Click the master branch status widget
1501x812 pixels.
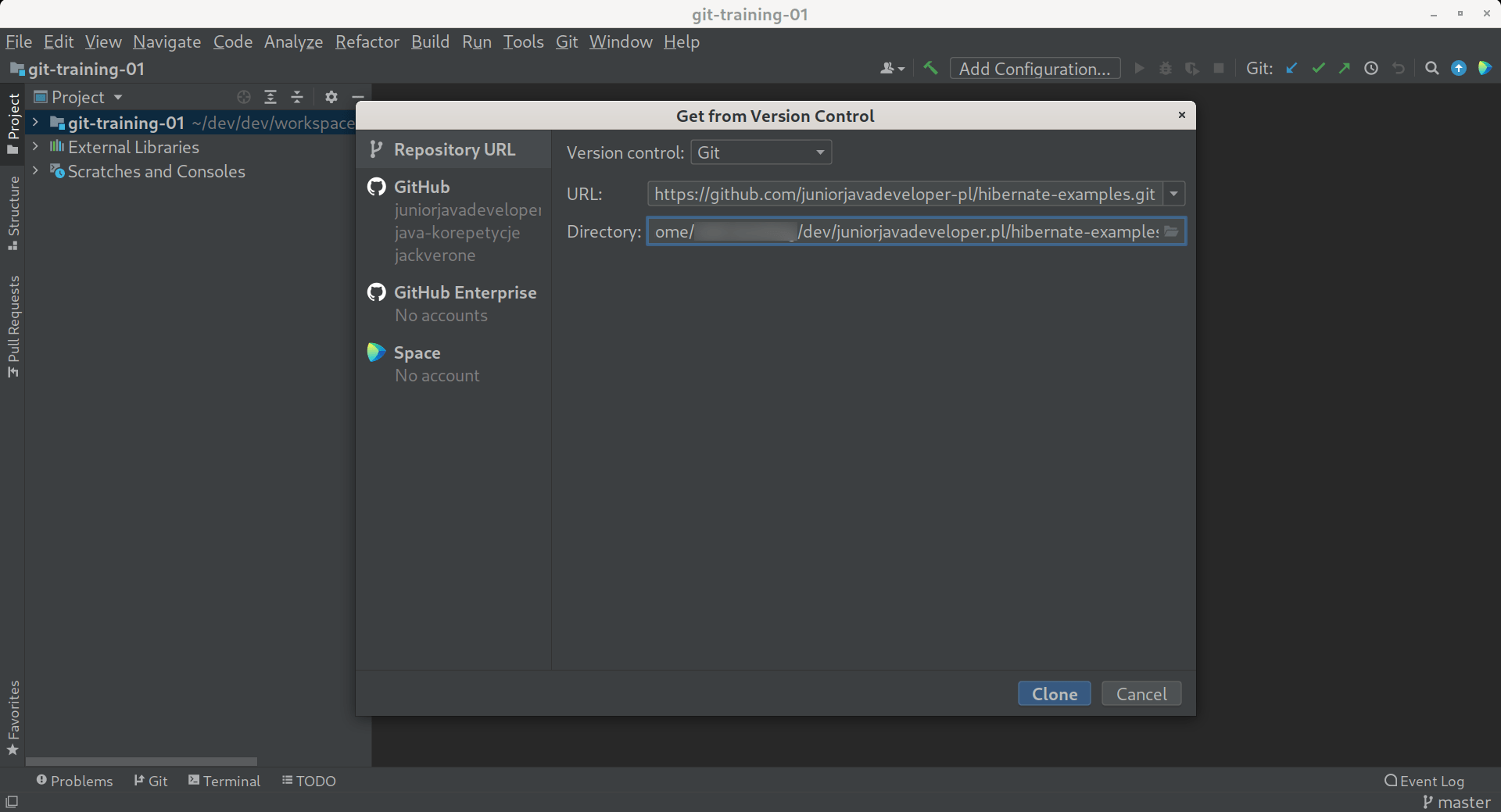point(1456,803)
